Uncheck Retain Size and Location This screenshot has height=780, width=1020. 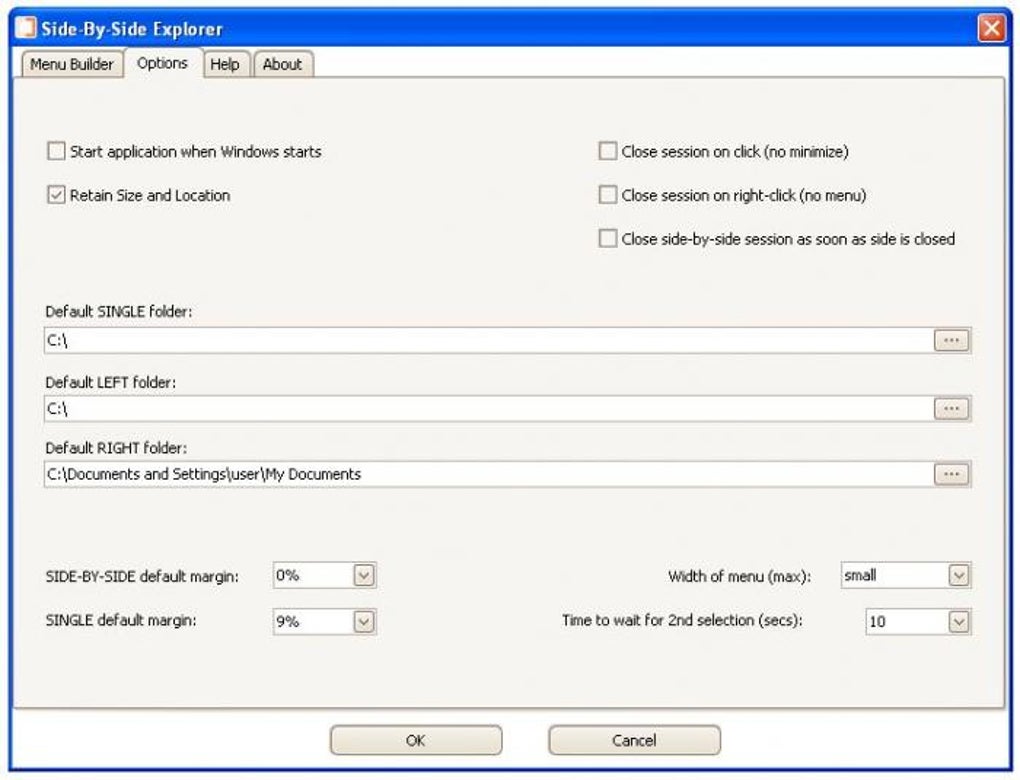click(56, 196)
